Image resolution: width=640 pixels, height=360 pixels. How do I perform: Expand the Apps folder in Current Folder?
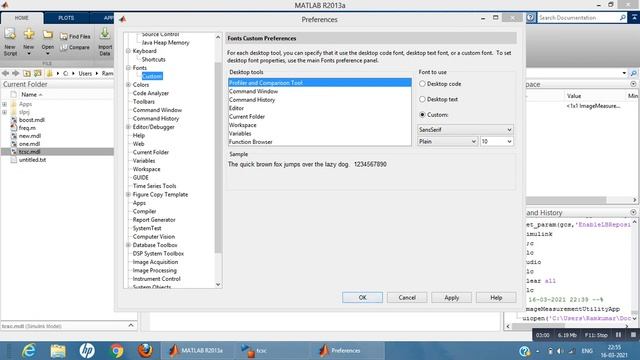tap(4, 104)
